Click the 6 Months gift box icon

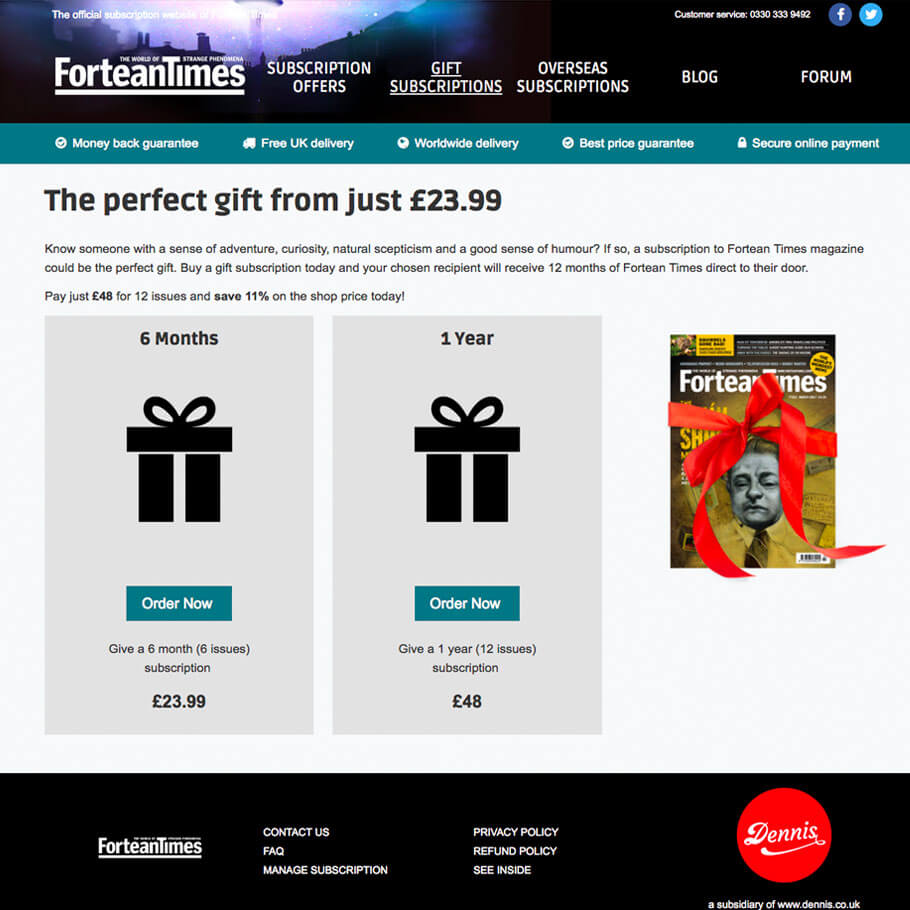coord(179,459)
